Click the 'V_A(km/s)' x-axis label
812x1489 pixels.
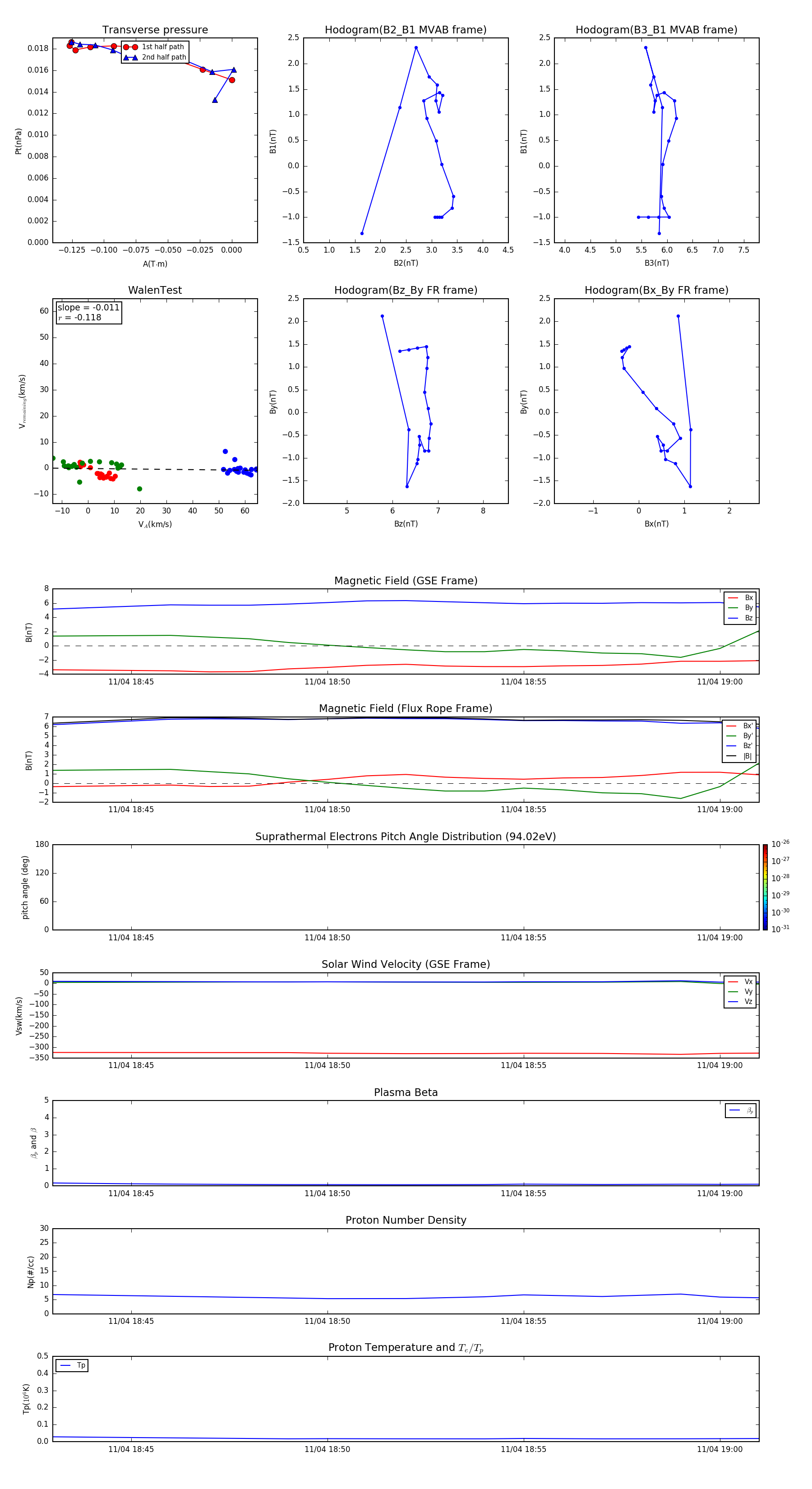[155, 524]
